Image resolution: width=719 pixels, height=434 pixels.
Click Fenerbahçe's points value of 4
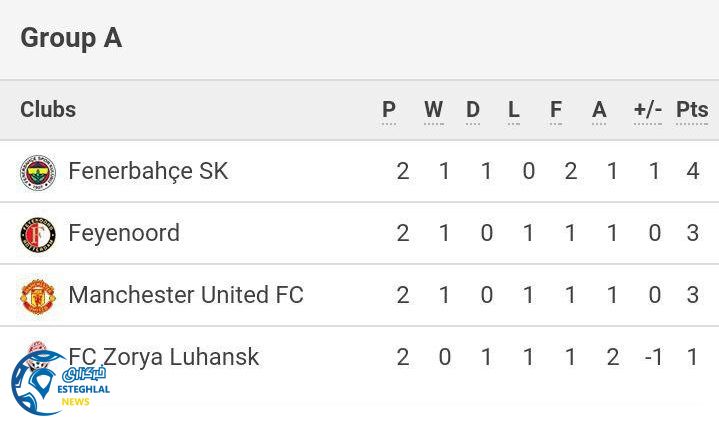693,172
